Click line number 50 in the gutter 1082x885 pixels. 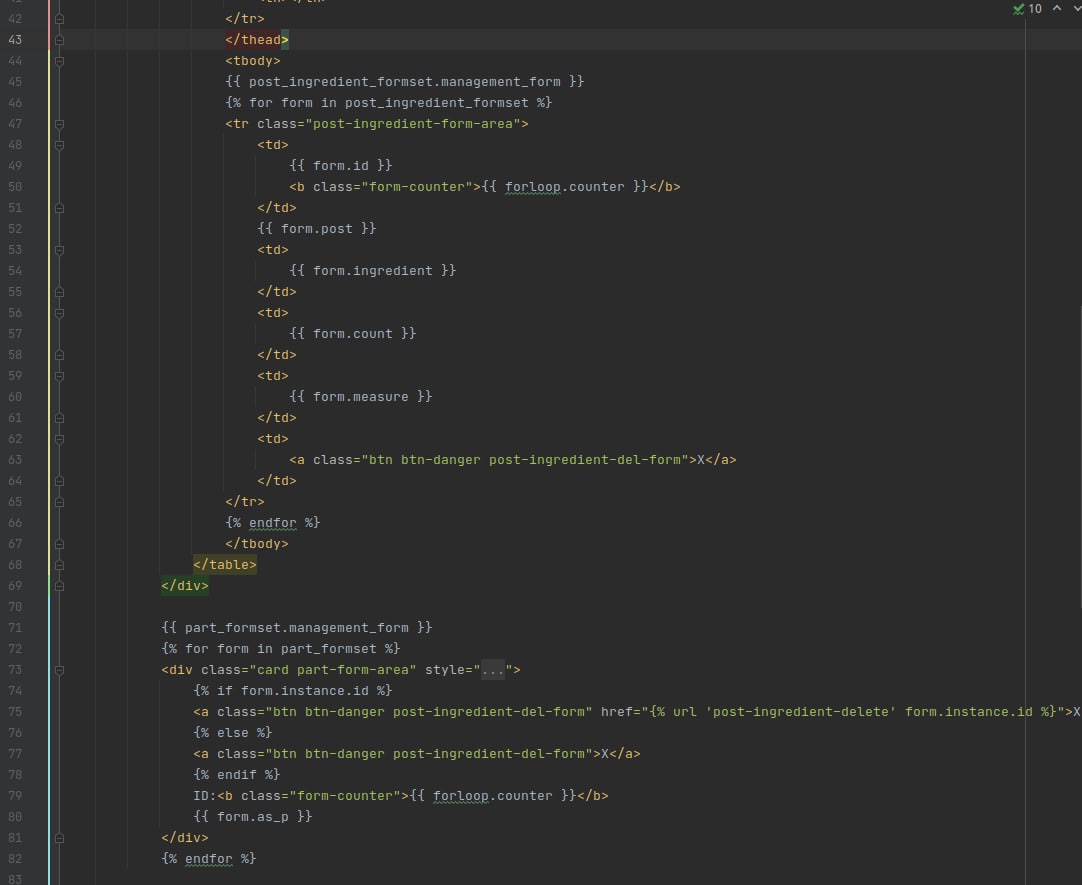pos(15,187)
